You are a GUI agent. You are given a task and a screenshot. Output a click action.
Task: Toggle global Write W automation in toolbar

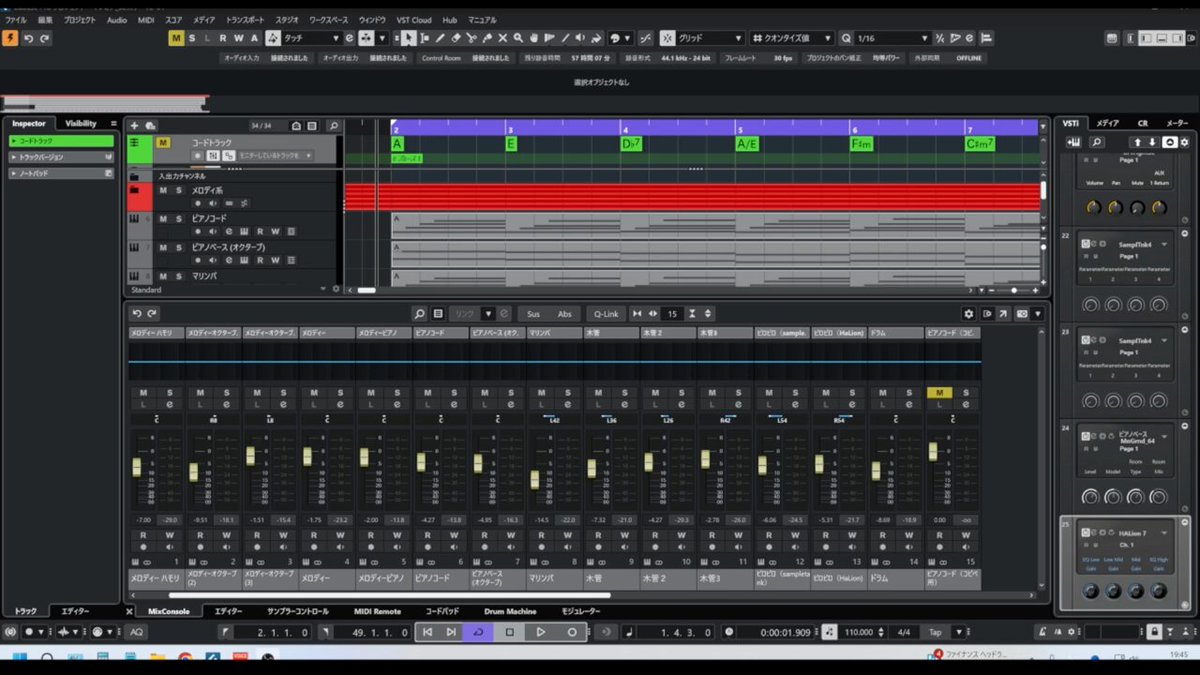[x=238, y=38]
